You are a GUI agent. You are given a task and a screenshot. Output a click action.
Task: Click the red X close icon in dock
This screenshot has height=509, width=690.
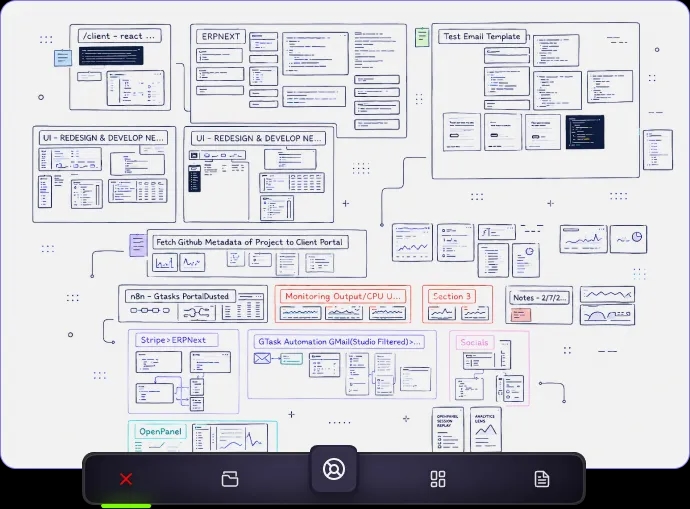click(x=126, y=479)
